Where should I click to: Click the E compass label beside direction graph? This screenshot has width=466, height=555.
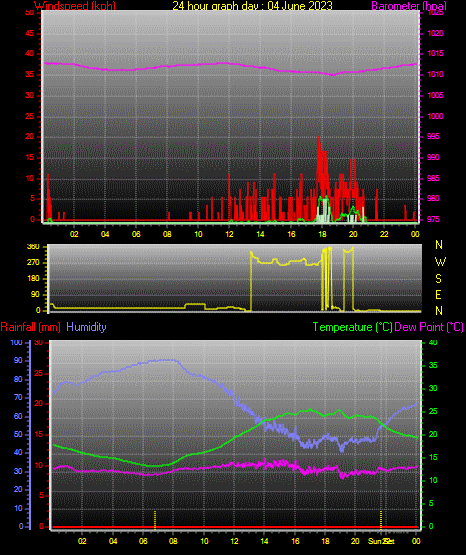pos(438,294)
